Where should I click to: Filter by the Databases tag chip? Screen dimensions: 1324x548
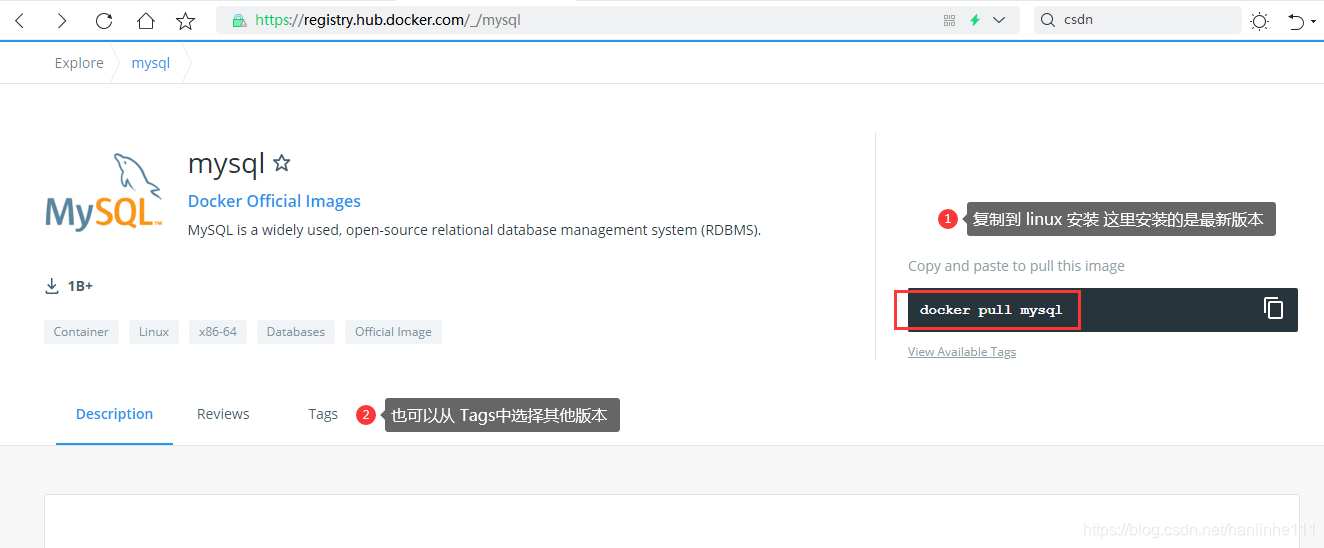pos(296,332)
